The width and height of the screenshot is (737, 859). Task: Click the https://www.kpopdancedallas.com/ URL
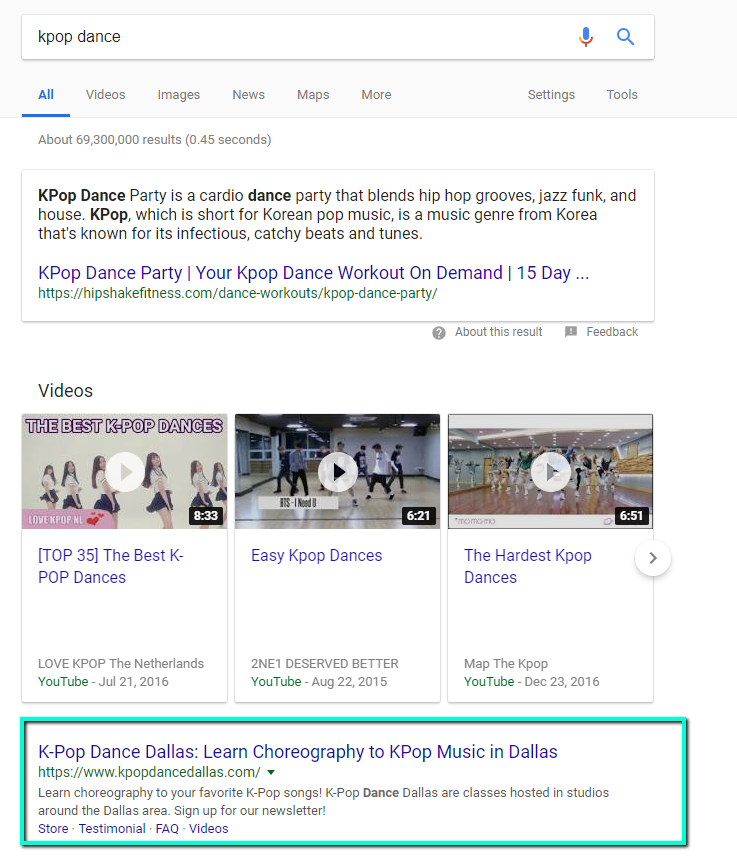click(149, 772)
